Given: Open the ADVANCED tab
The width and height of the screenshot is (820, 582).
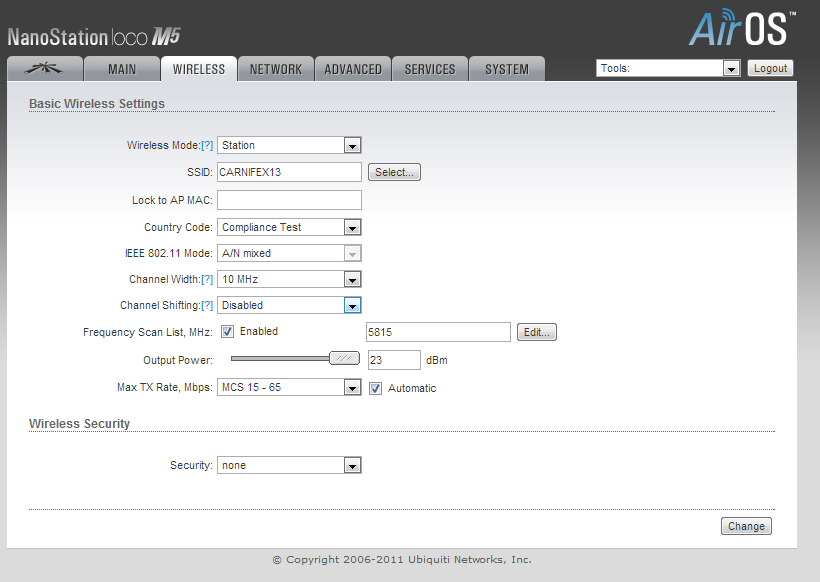Looking at the screenshot, I should [x=353, y=69].
